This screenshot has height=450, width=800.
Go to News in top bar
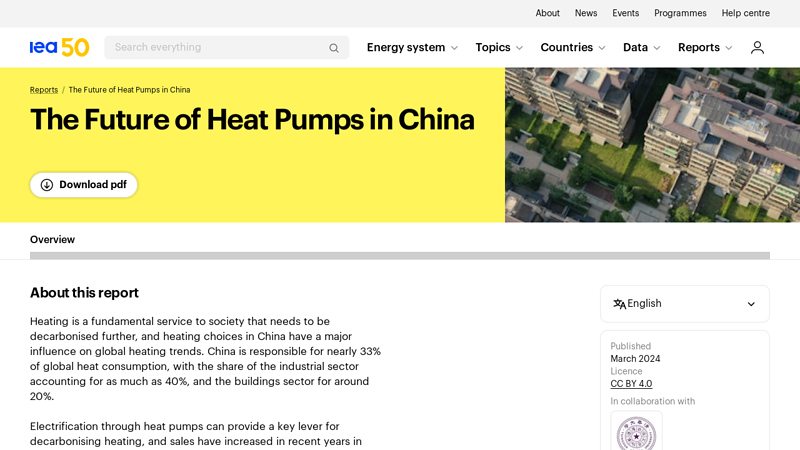coord(586,13)
